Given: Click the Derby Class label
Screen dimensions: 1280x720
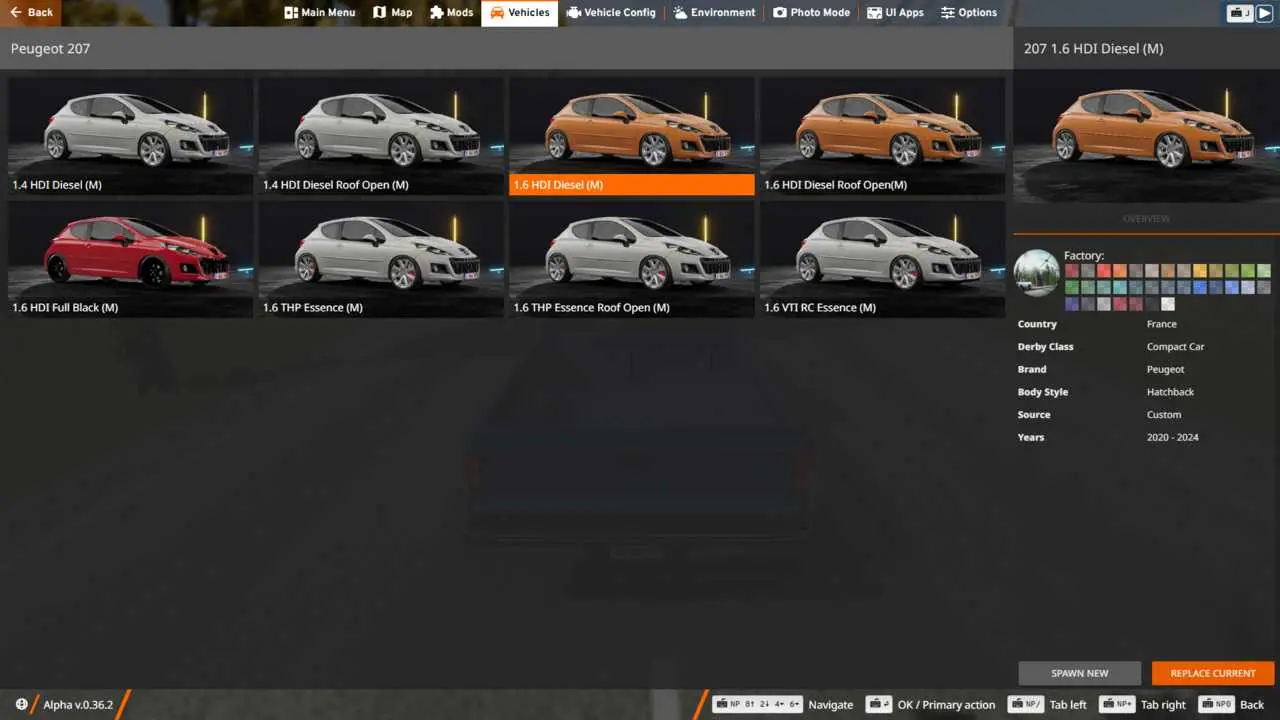Looking at the screenshot, I should (x=1046, y=347).
